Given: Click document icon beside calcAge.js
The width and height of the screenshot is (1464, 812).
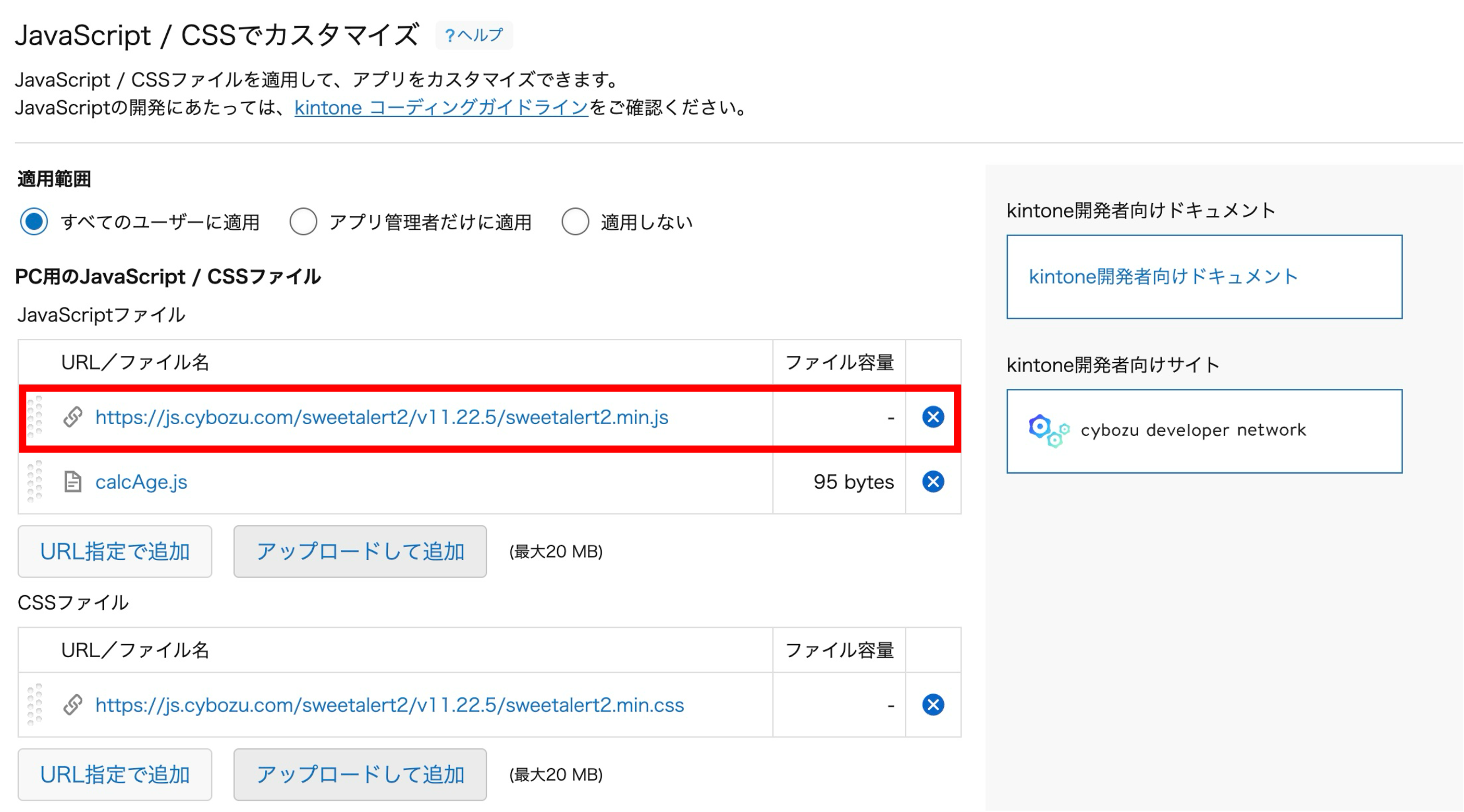Looking at the screenshot, I should pyautogui.click(x=73, y=482).
